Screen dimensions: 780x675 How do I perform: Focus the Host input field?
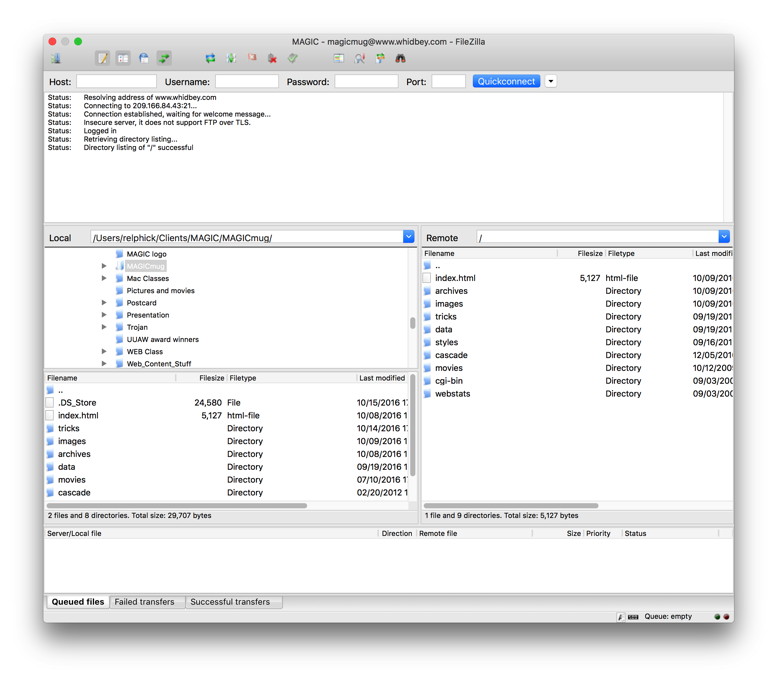click(116, 82)
